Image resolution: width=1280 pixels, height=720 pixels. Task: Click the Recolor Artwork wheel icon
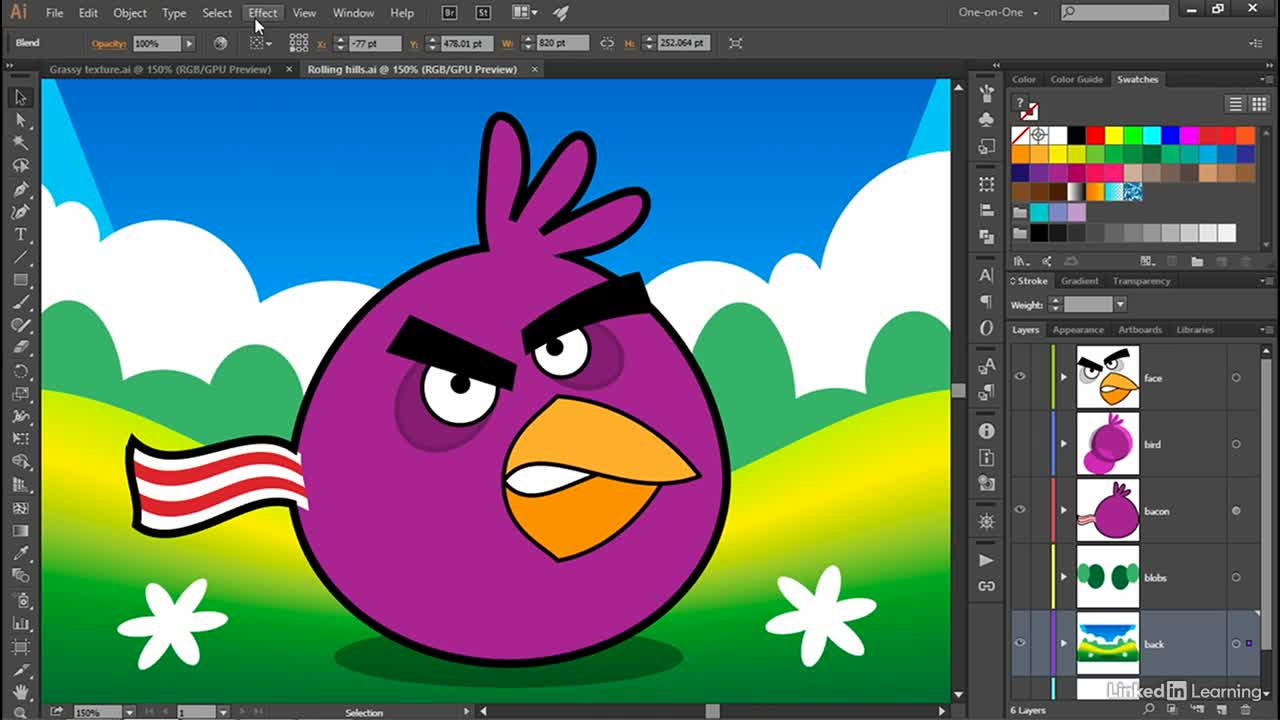pyautogui.click(x=220, y=43)
